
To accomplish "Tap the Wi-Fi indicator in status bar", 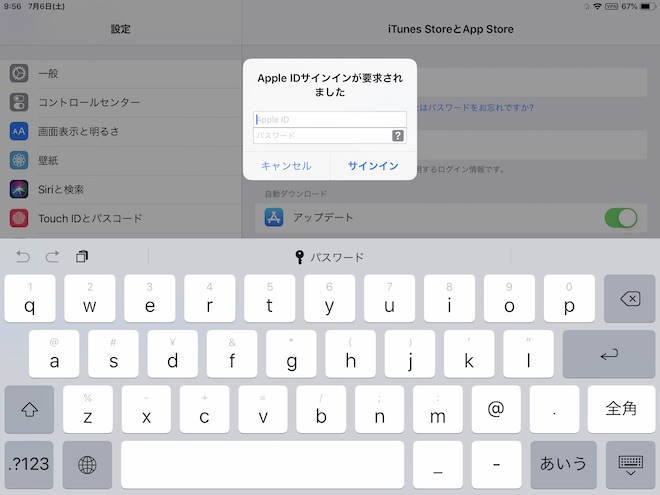I will pyautogui.click(x=597, y=6).
